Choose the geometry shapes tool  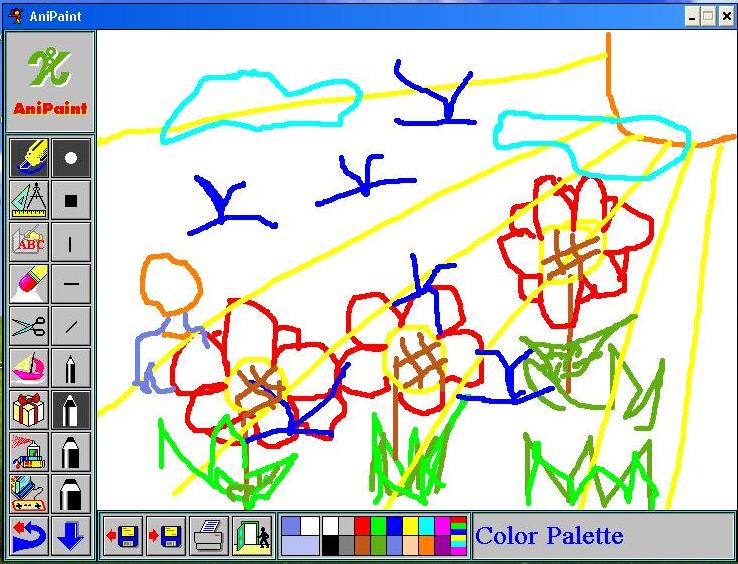click(x=29, y=200)
